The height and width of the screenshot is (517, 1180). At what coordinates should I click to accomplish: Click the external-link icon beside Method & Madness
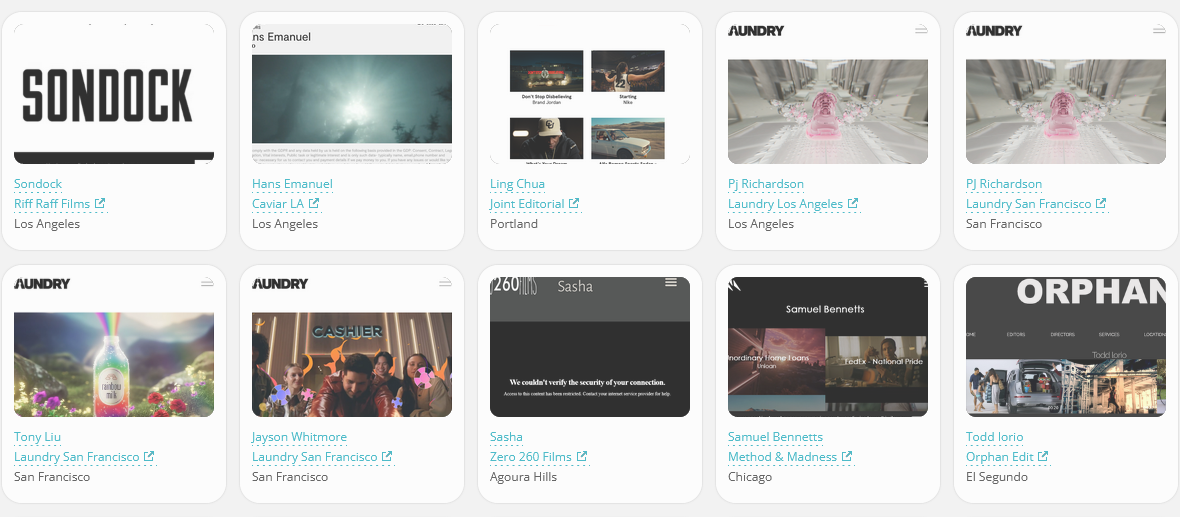[x=847, y=457]
